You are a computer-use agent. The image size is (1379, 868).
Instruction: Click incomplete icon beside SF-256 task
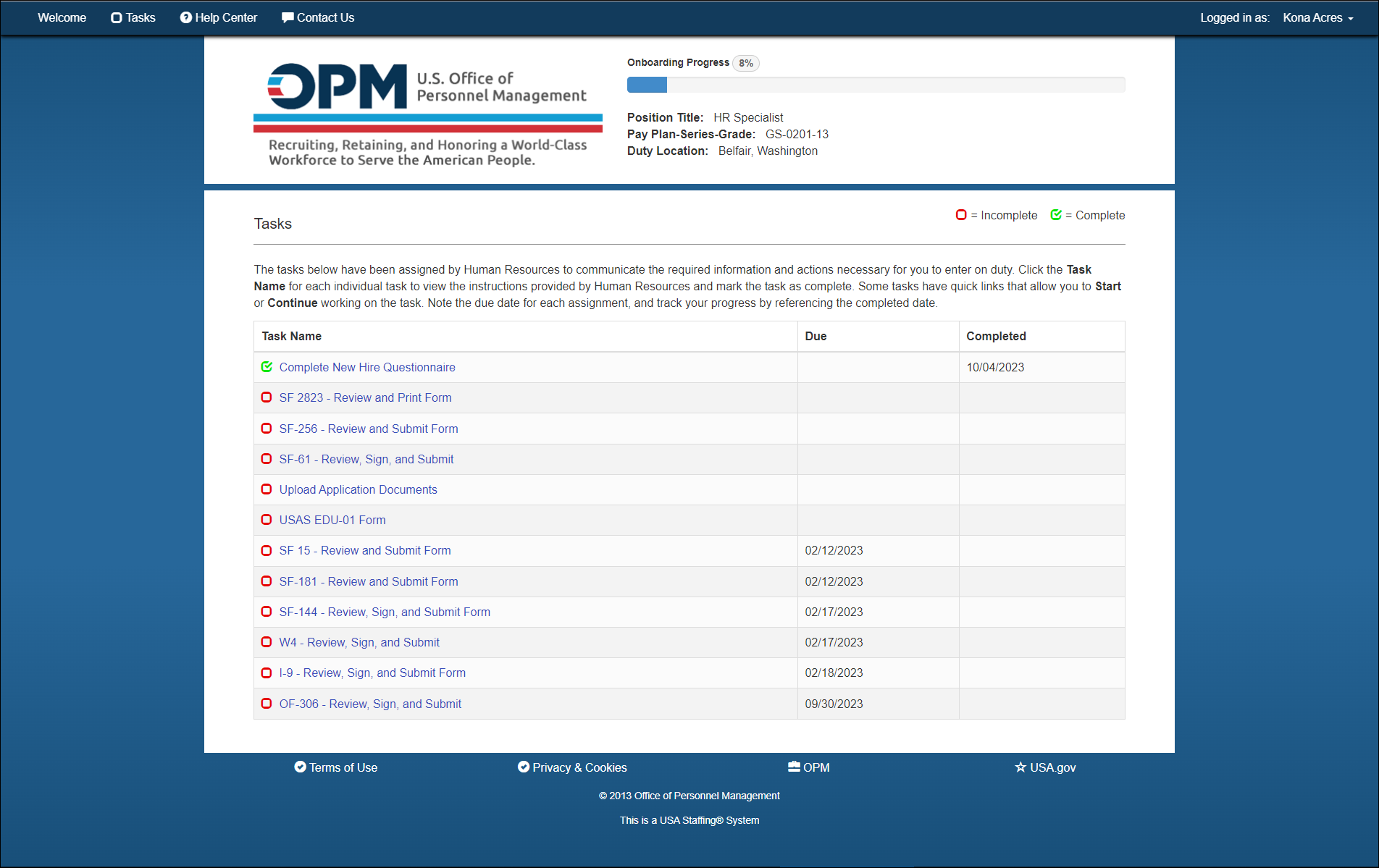coord(267,429)
